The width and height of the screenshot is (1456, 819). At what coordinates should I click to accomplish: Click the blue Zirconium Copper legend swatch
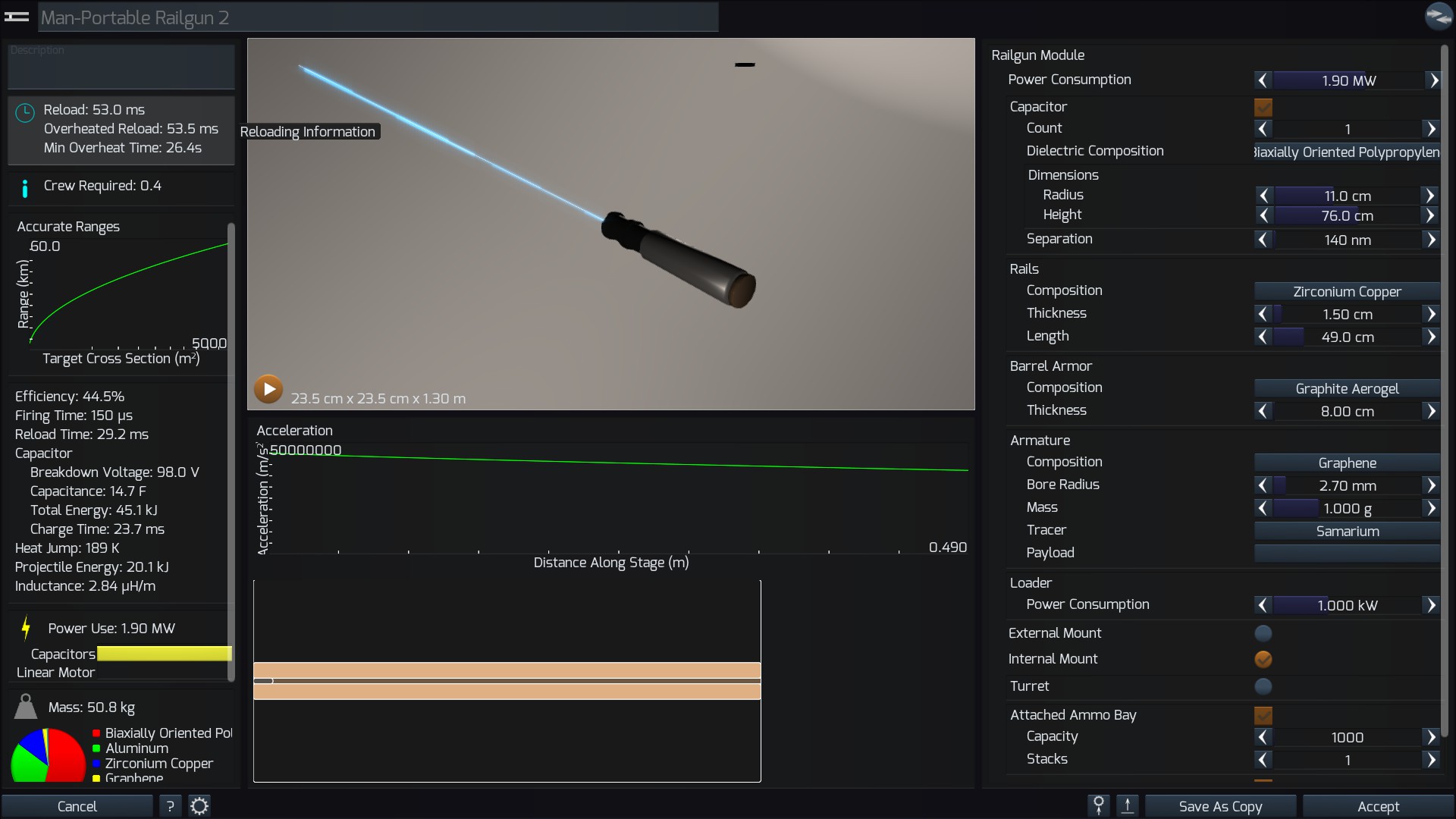tap(96, 764)
